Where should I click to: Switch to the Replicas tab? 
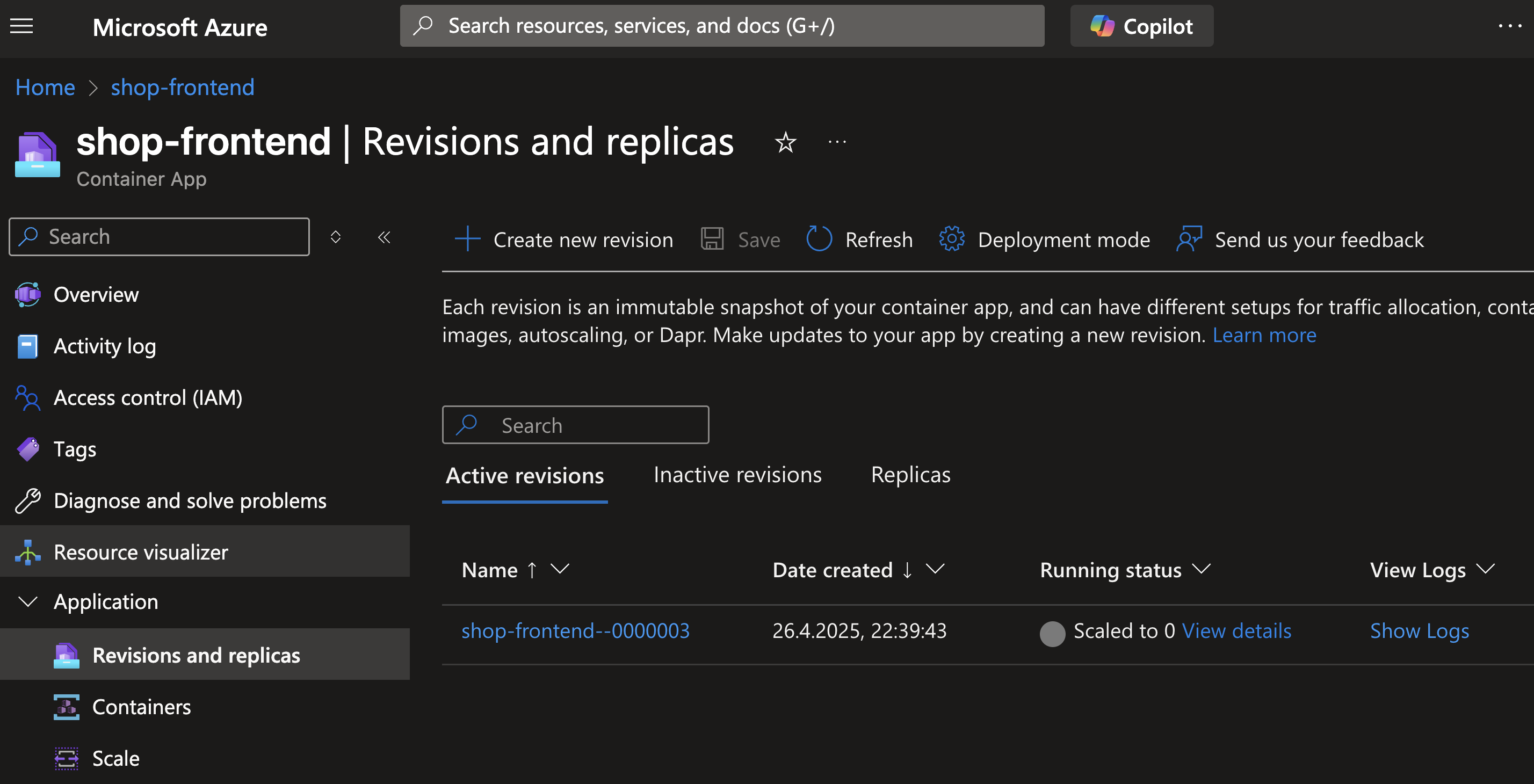click(x=910, y=475)
